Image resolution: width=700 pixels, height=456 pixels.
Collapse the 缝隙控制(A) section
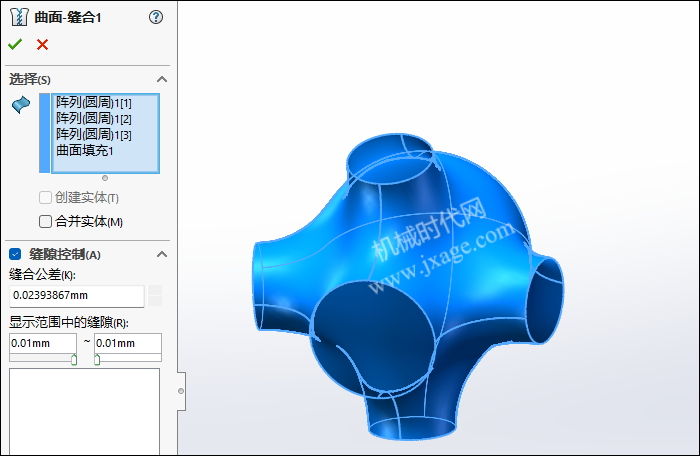coord(162,255)
